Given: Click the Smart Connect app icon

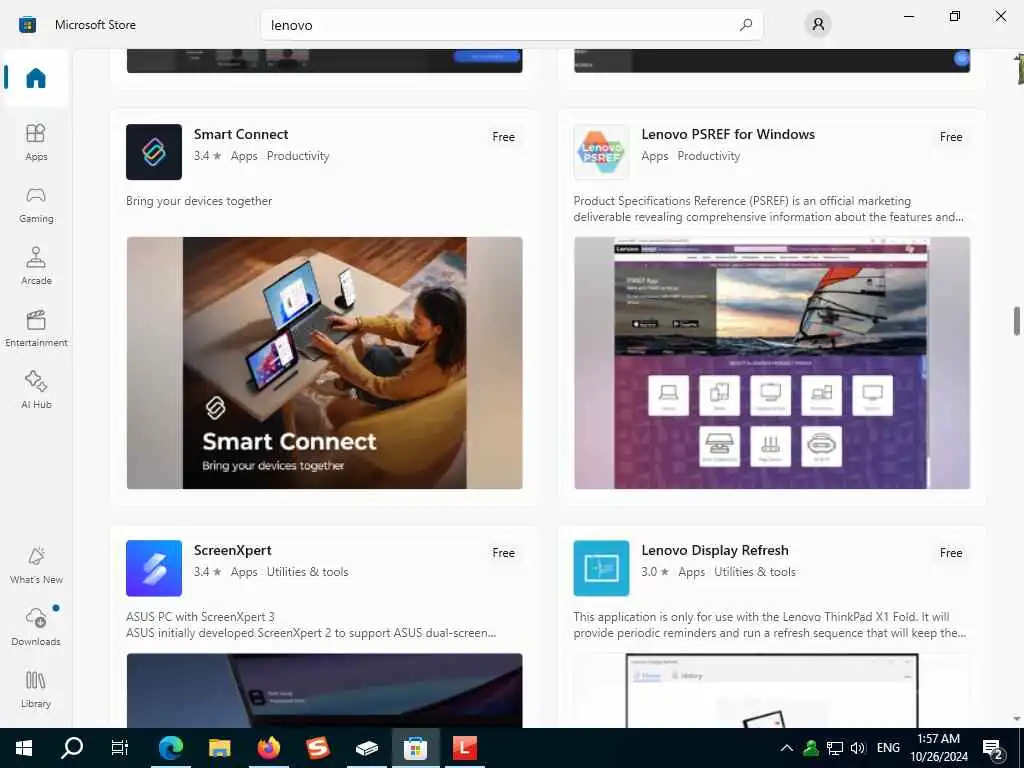Looking at the screenshot, I should (154, 152).
